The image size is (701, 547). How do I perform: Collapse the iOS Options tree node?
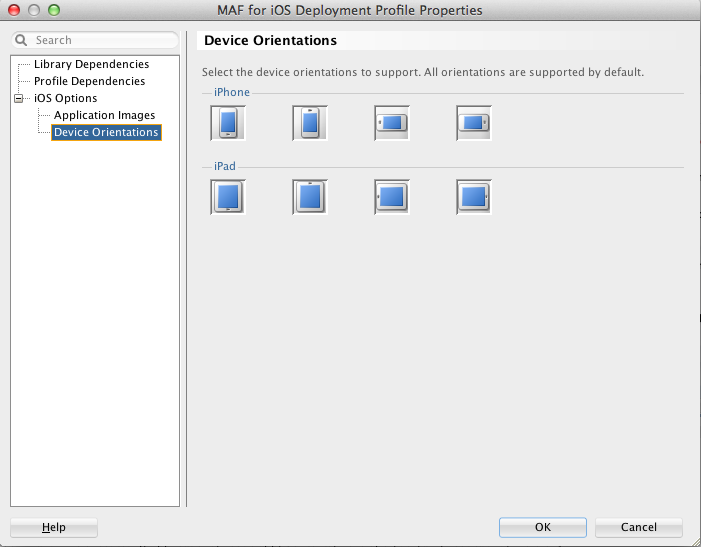(19, 98)
